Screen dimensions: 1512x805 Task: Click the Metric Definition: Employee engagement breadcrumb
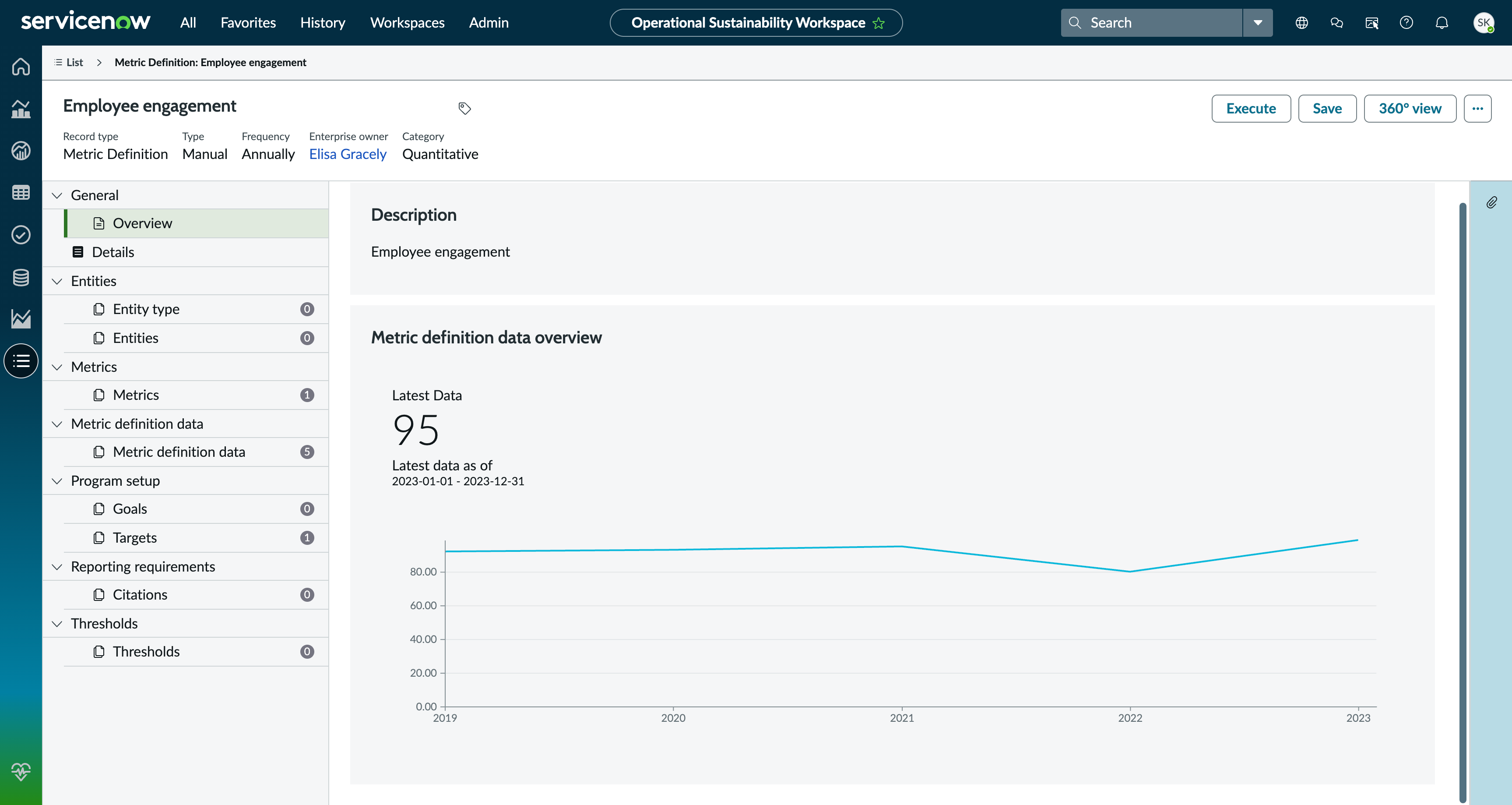(x=210, y=62)
